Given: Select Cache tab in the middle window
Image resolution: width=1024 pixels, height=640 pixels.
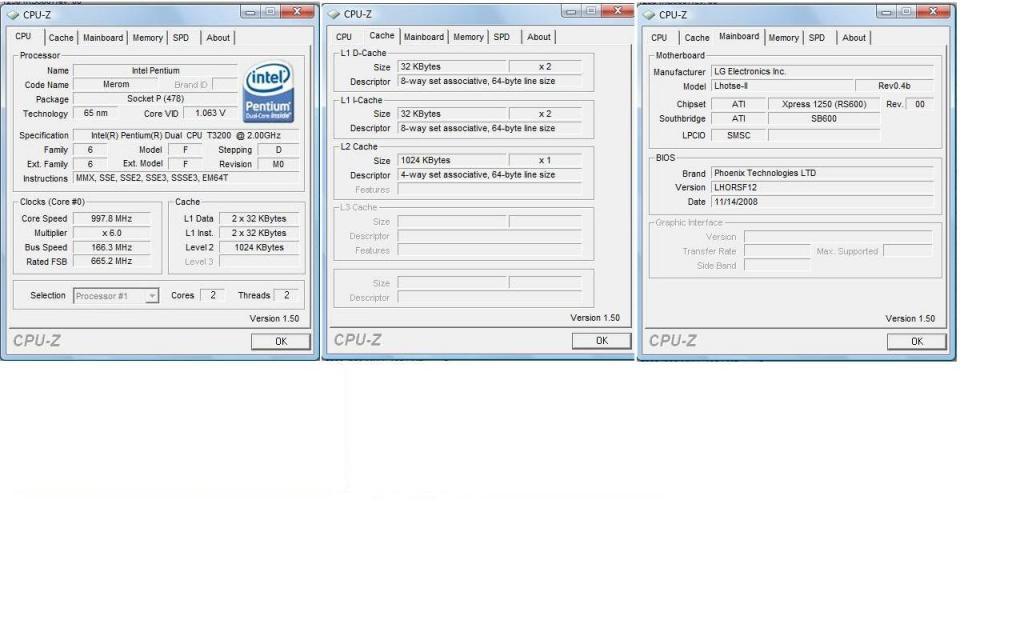Looking at the screenshot, I should tap(381, 36).
